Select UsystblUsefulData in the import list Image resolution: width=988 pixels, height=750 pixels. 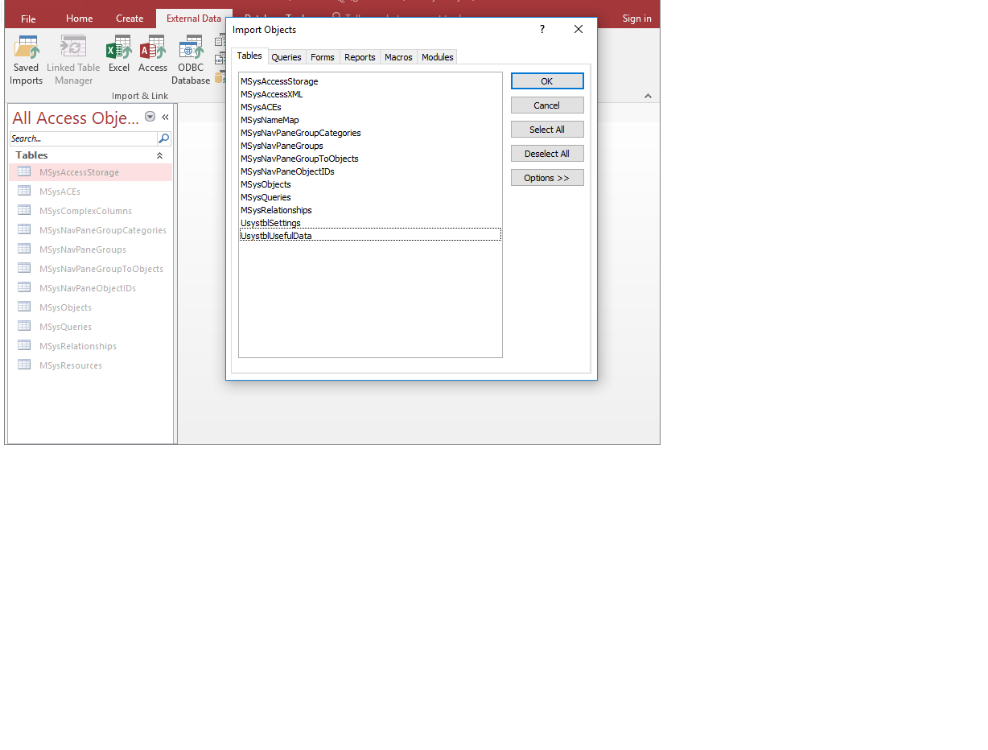point(370,235)
